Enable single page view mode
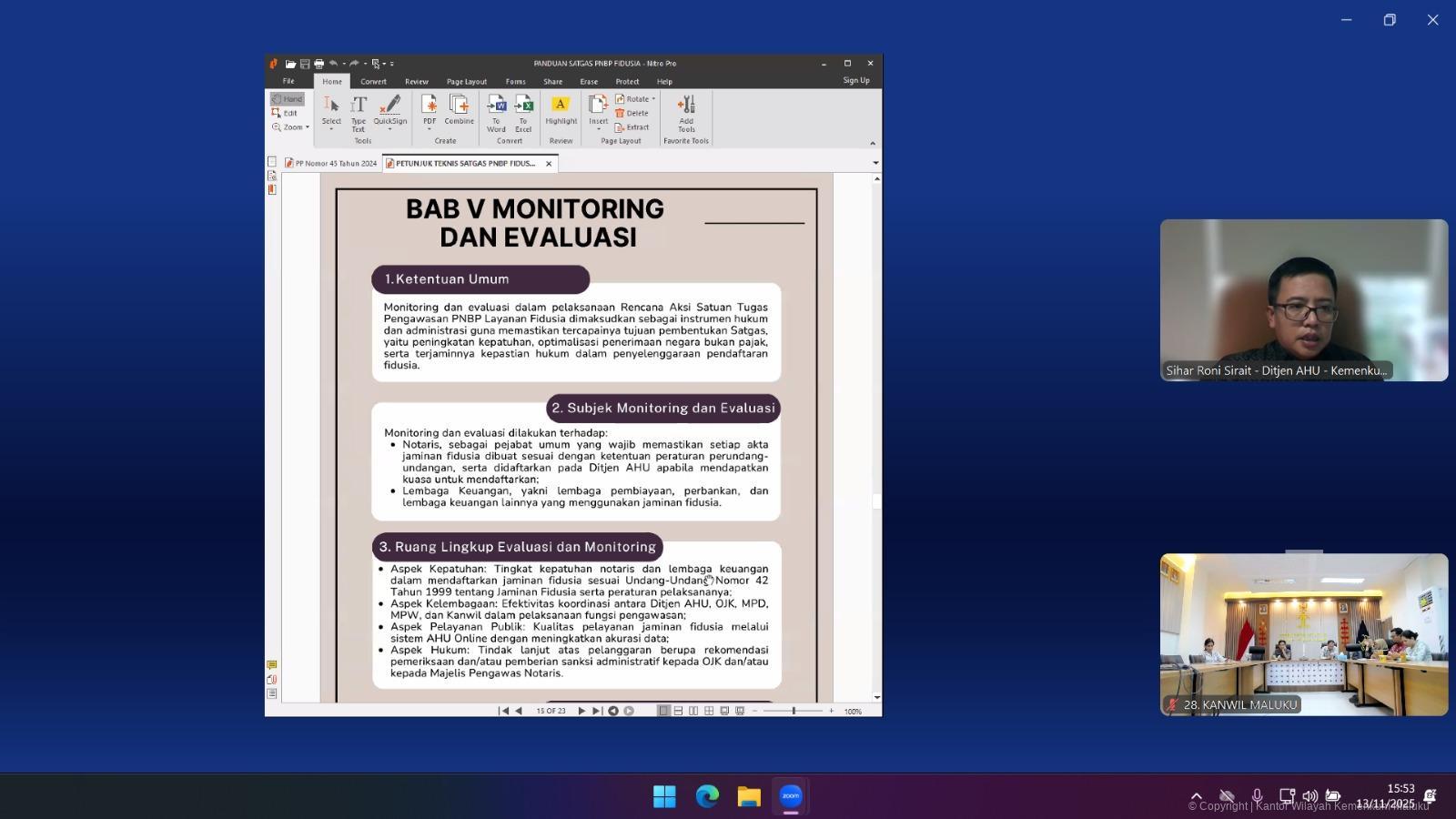The height and width of the screenshot is (819, 1456). (x=663, y=711)
